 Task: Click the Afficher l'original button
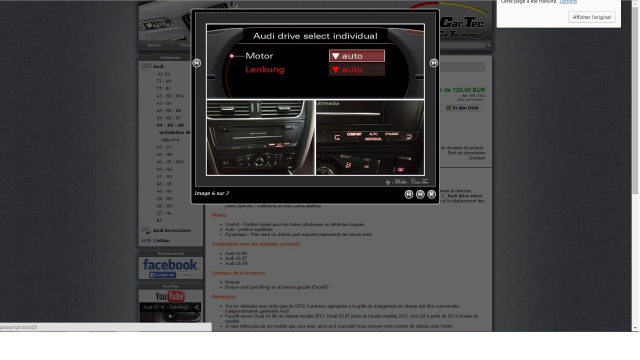point(591,17)
